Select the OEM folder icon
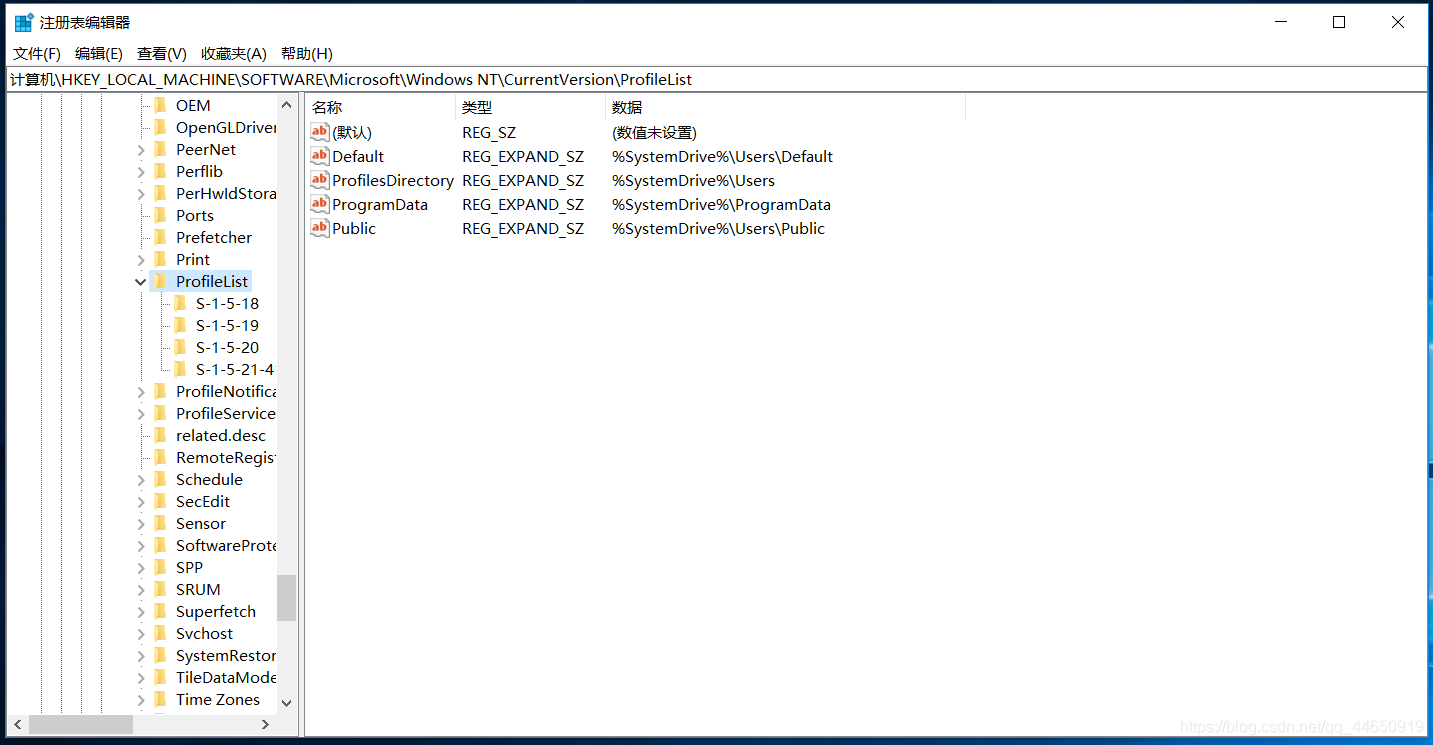The image size is (1433, 745). click(160, 105)
